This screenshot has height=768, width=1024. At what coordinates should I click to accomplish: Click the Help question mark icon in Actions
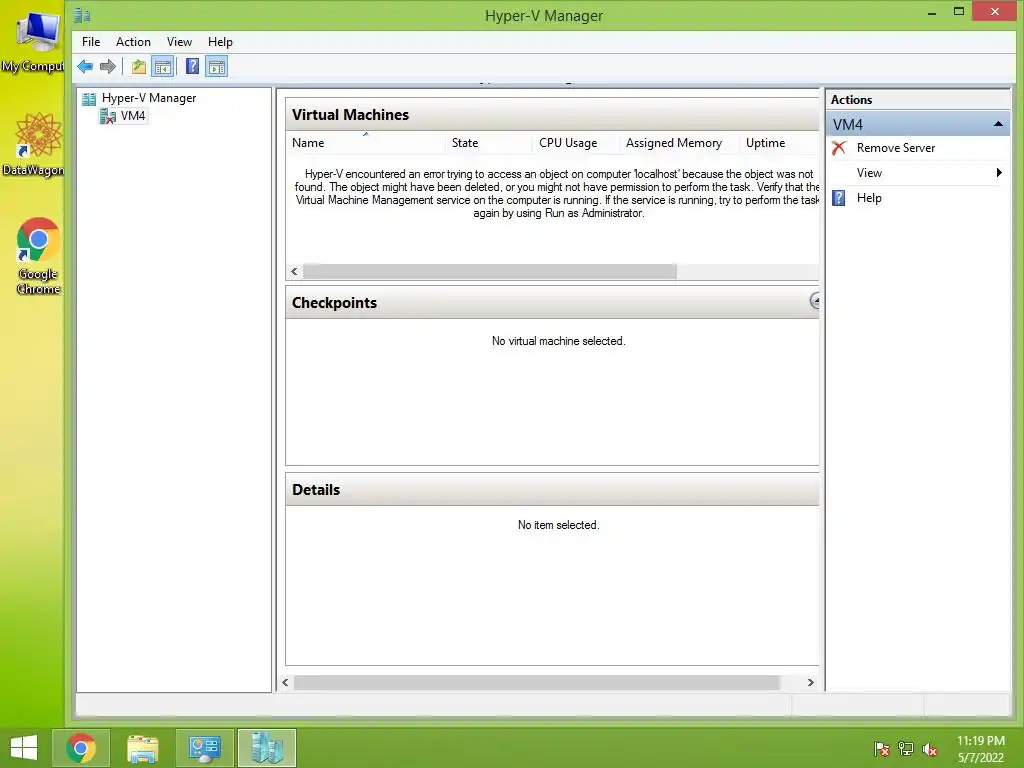coord(839,198)
